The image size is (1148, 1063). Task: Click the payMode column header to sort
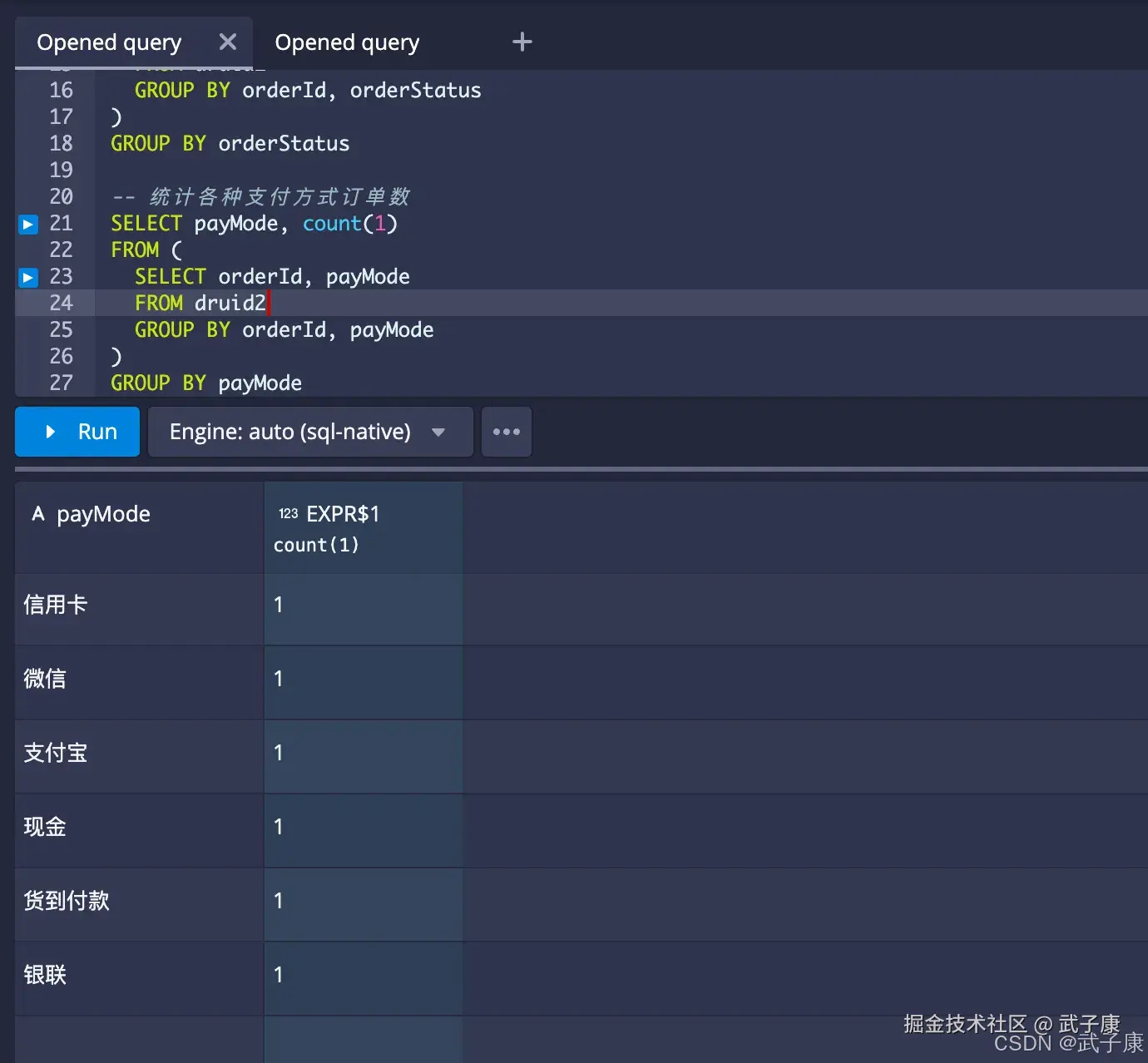[x=103, y=514]
